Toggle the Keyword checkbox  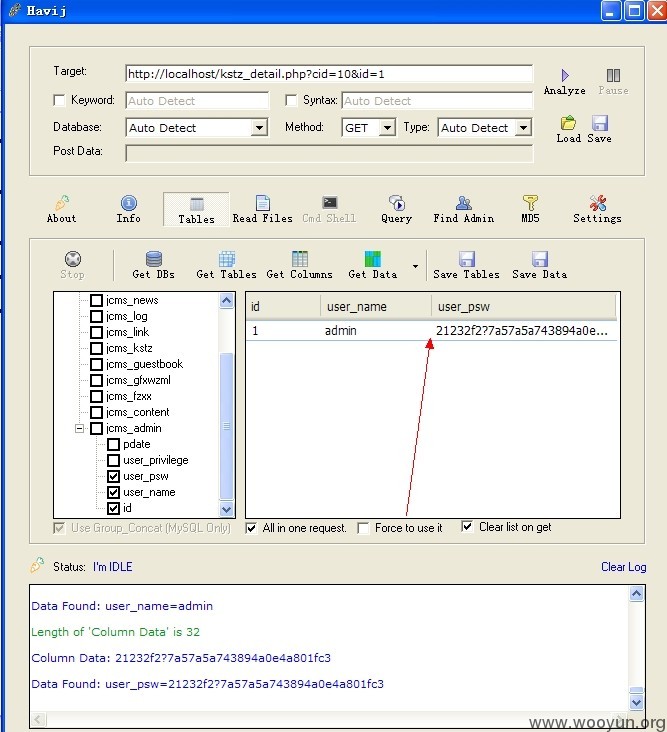pos(59,100)
